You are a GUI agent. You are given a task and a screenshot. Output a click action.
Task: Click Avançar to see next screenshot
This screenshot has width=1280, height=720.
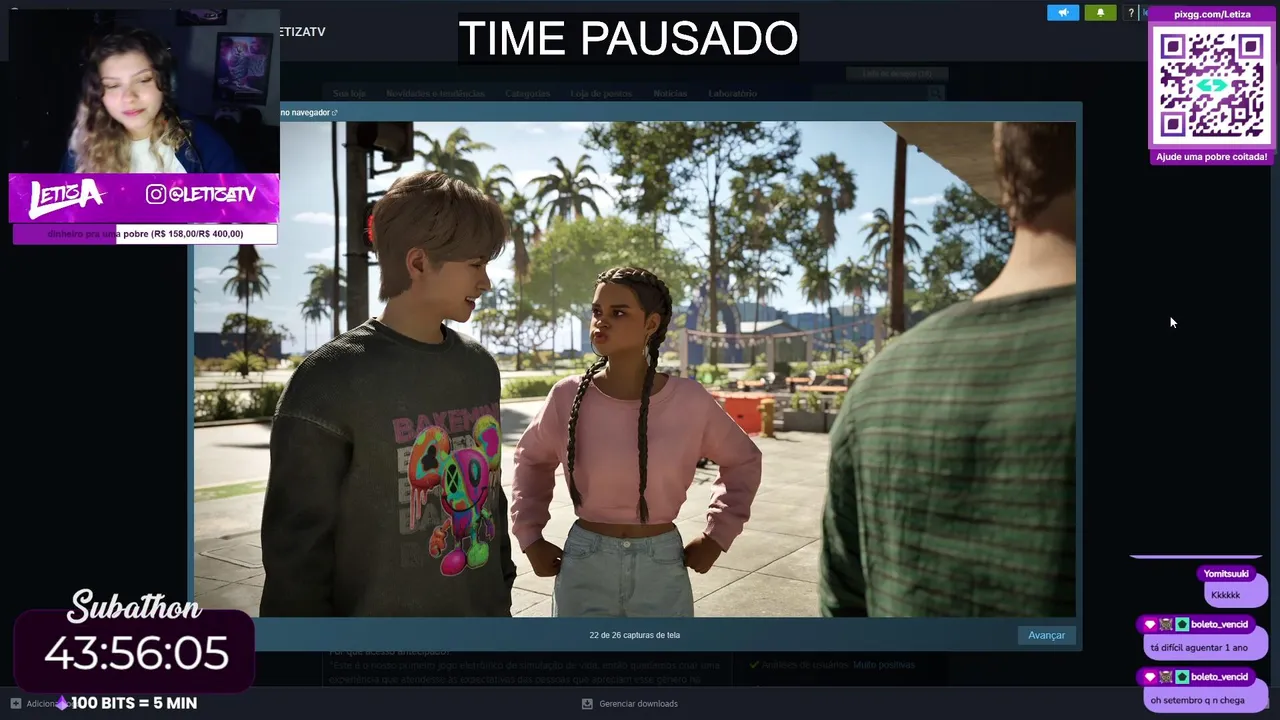[x=1046, y=635]
